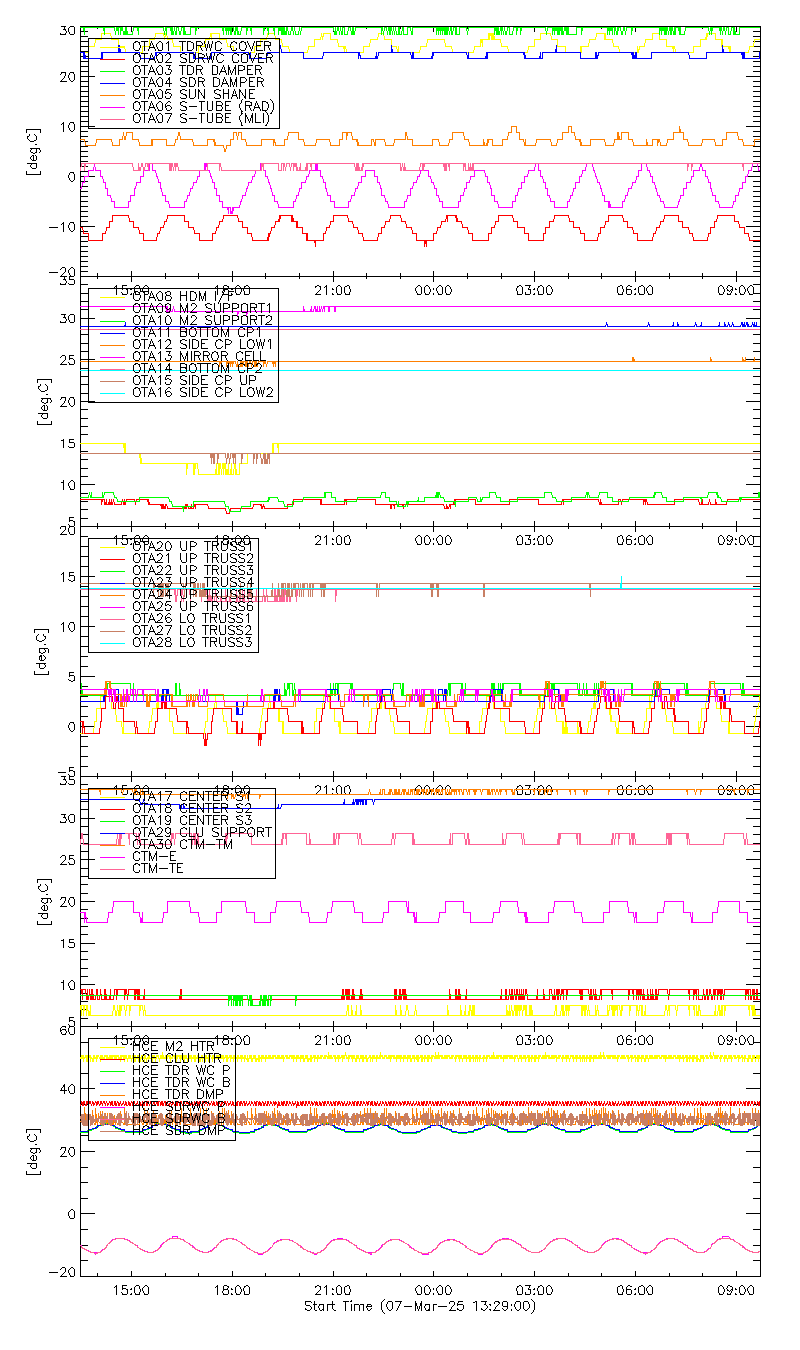Select the OTA02 SDRWC COVER legend entry
Screen dimensions: 800x1350
(203, 58)
